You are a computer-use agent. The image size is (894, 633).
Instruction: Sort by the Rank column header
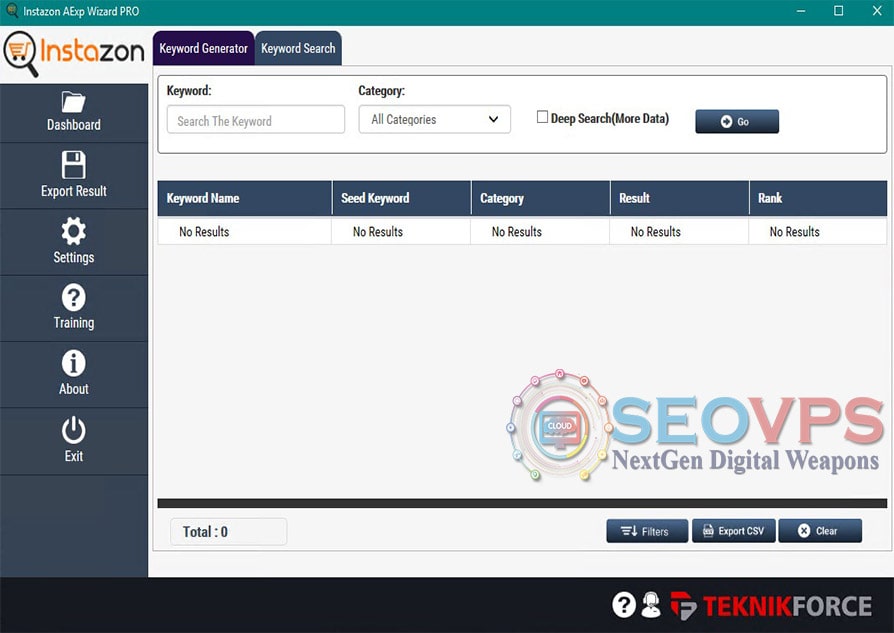click(x=818, y=198)
